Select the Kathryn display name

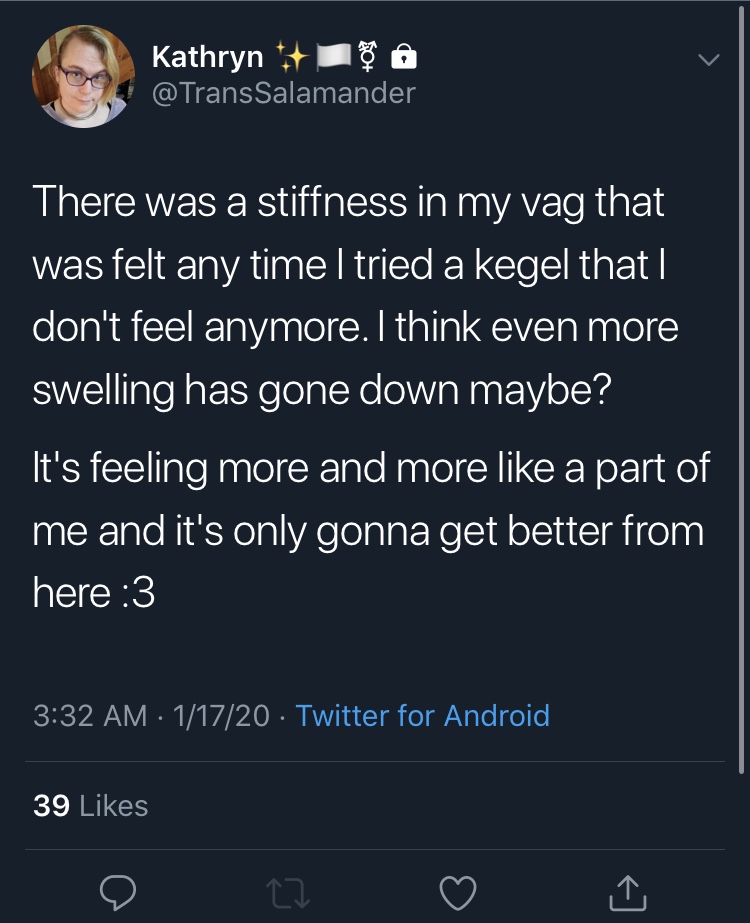[x=207, y=57]
